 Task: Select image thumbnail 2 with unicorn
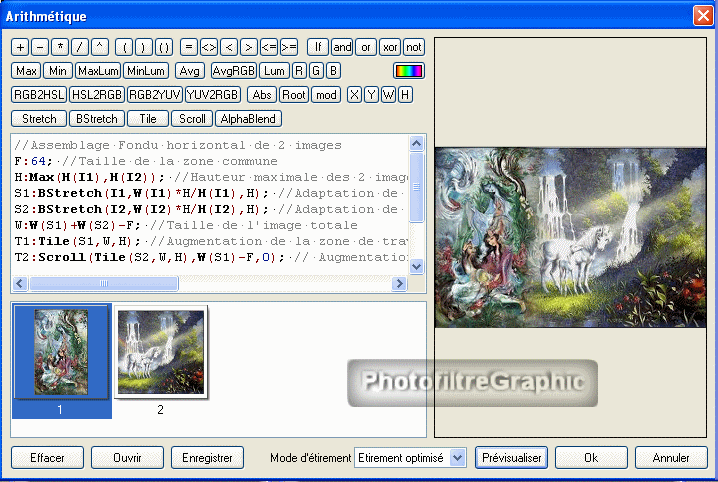160,352
